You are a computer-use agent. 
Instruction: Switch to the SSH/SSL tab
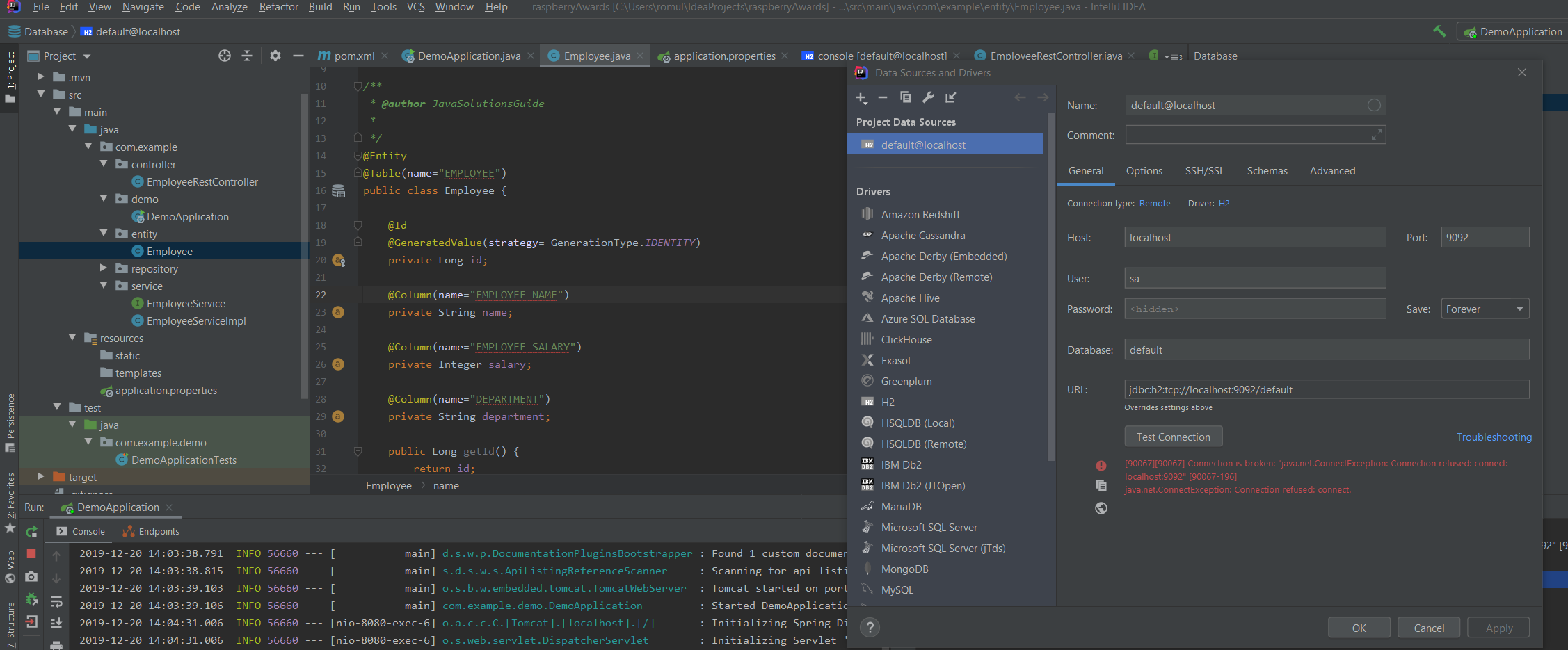[1204, 171]
